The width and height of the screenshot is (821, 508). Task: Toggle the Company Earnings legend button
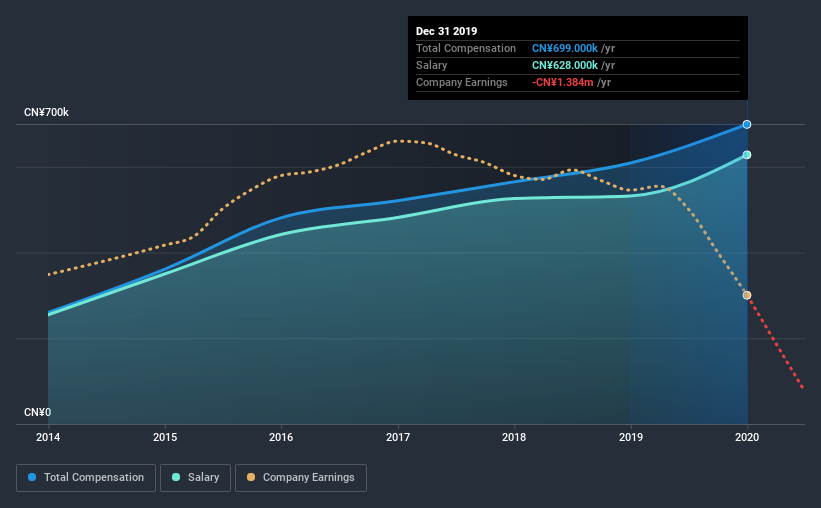click(301, 478)
